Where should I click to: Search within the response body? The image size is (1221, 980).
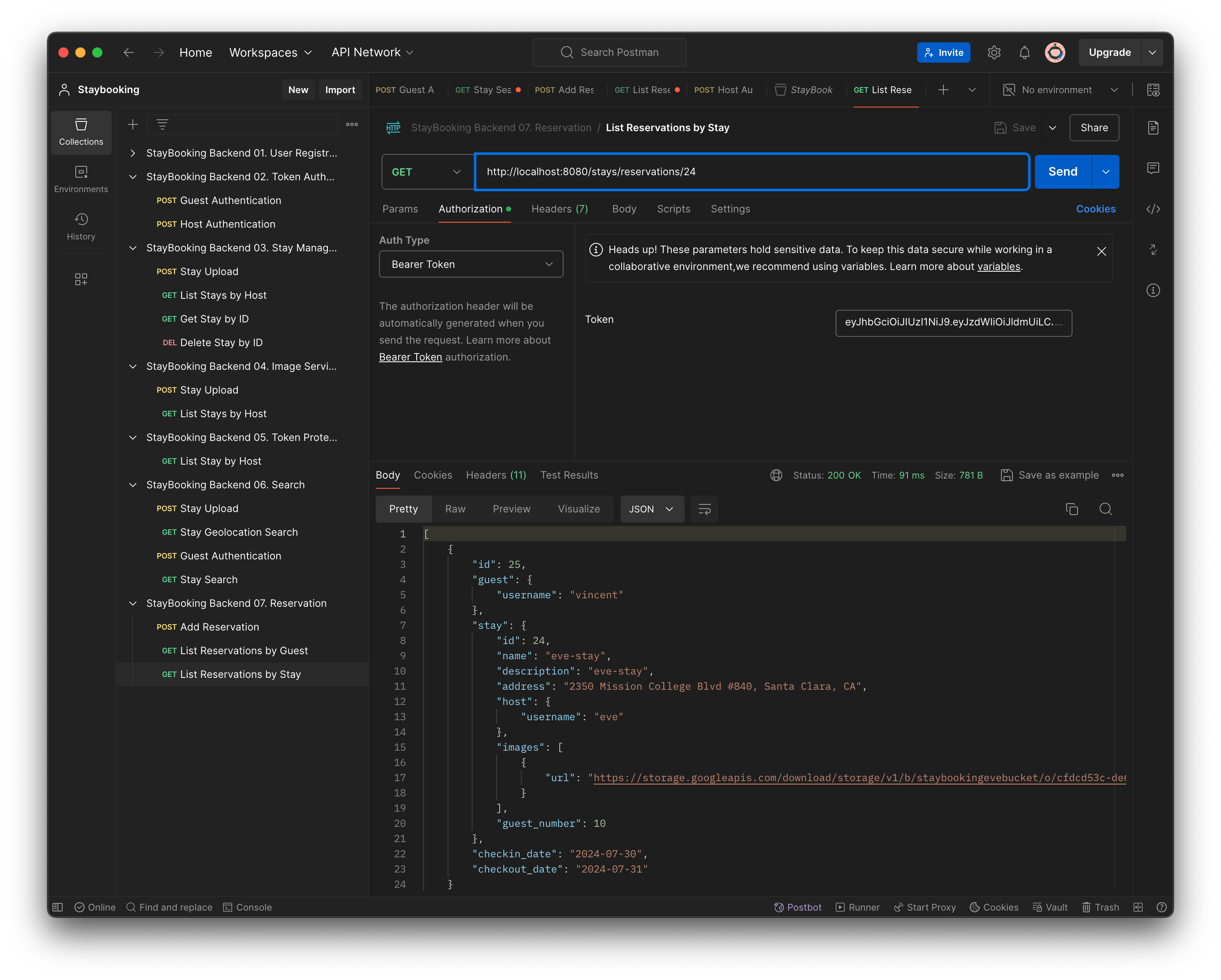1106,509
